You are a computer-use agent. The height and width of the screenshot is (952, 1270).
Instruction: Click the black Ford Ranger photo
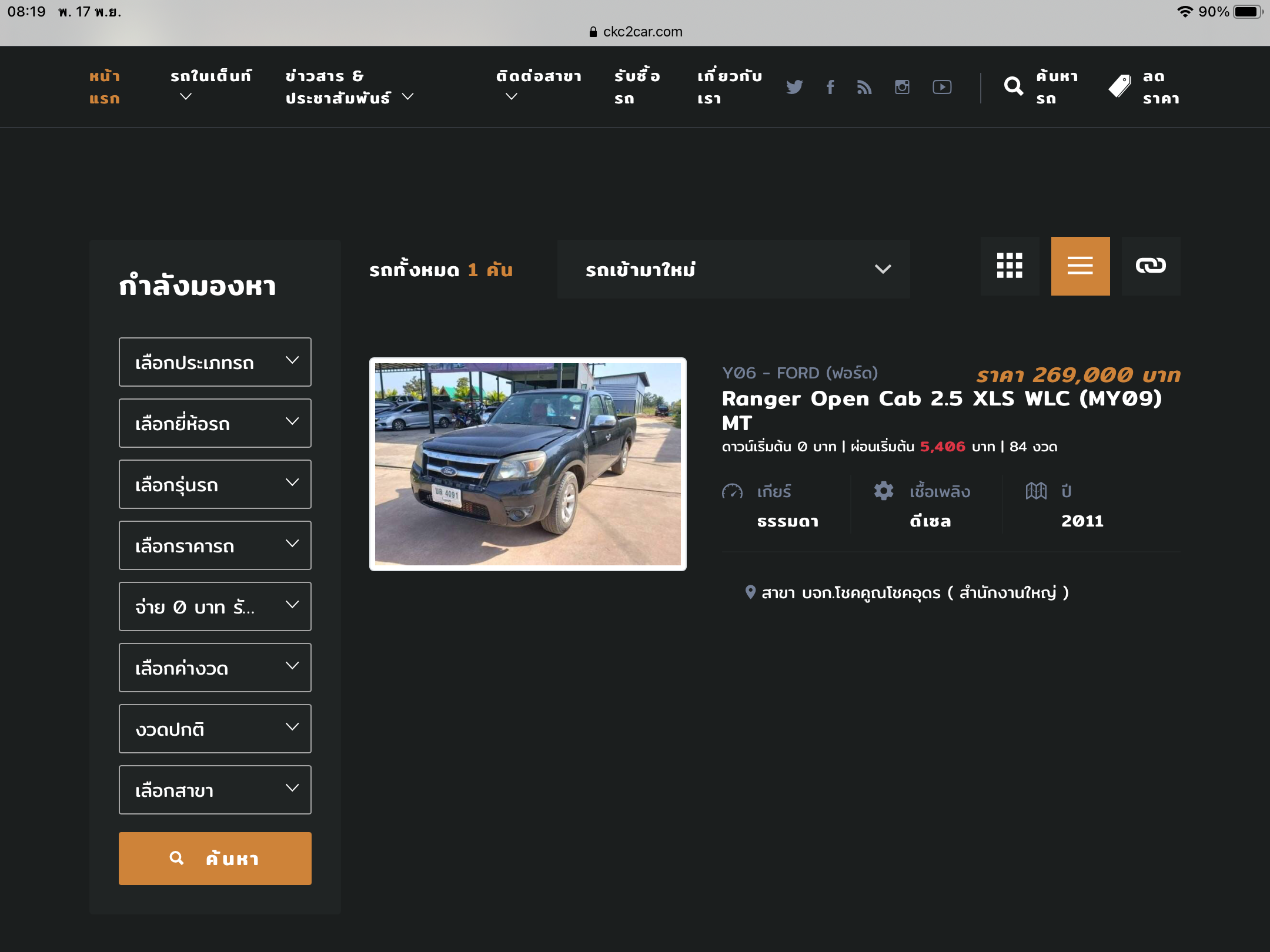click(527, 464)
